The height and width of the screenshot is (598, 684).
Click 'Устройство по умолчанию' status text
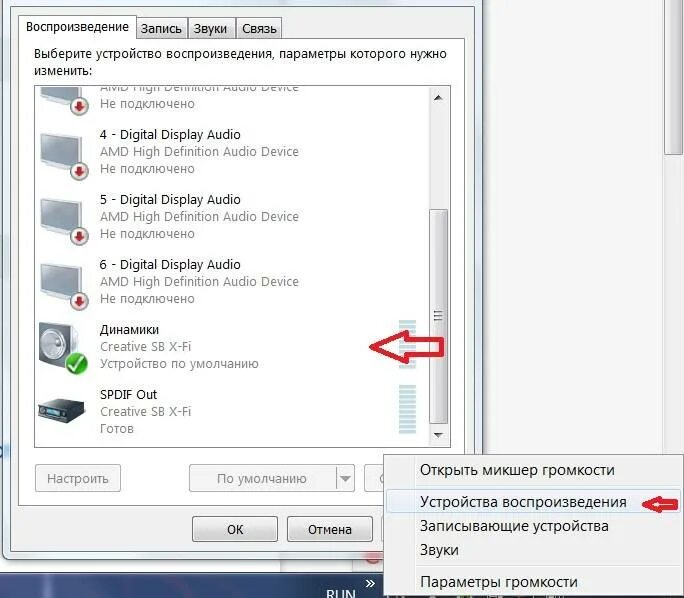[x=179, y=364]
